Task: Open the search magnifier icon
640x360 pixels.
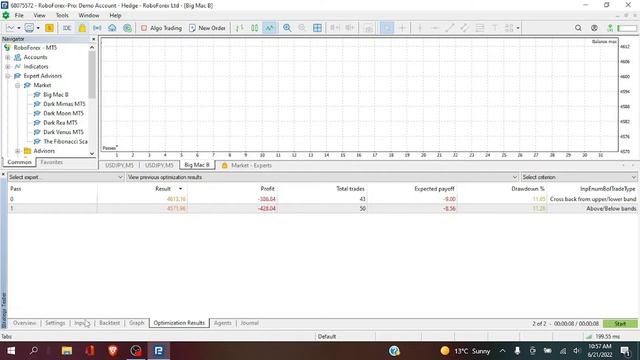Action: pos(578,28)
